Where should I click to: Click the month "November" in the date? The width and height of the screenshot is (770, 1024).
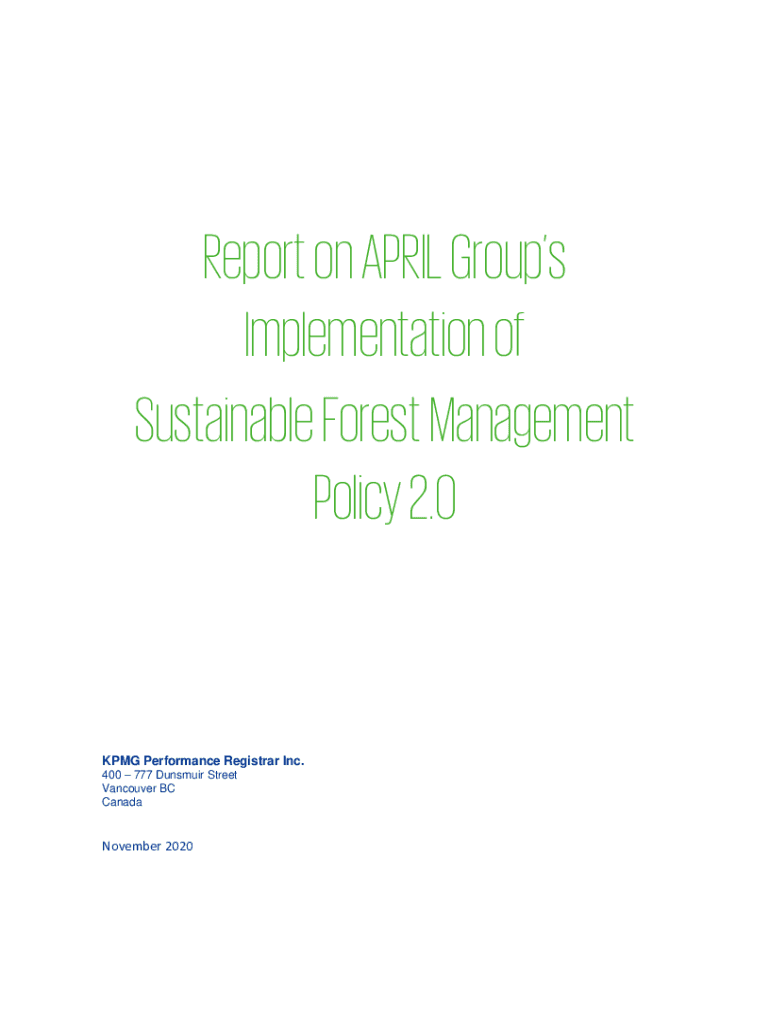131,847
